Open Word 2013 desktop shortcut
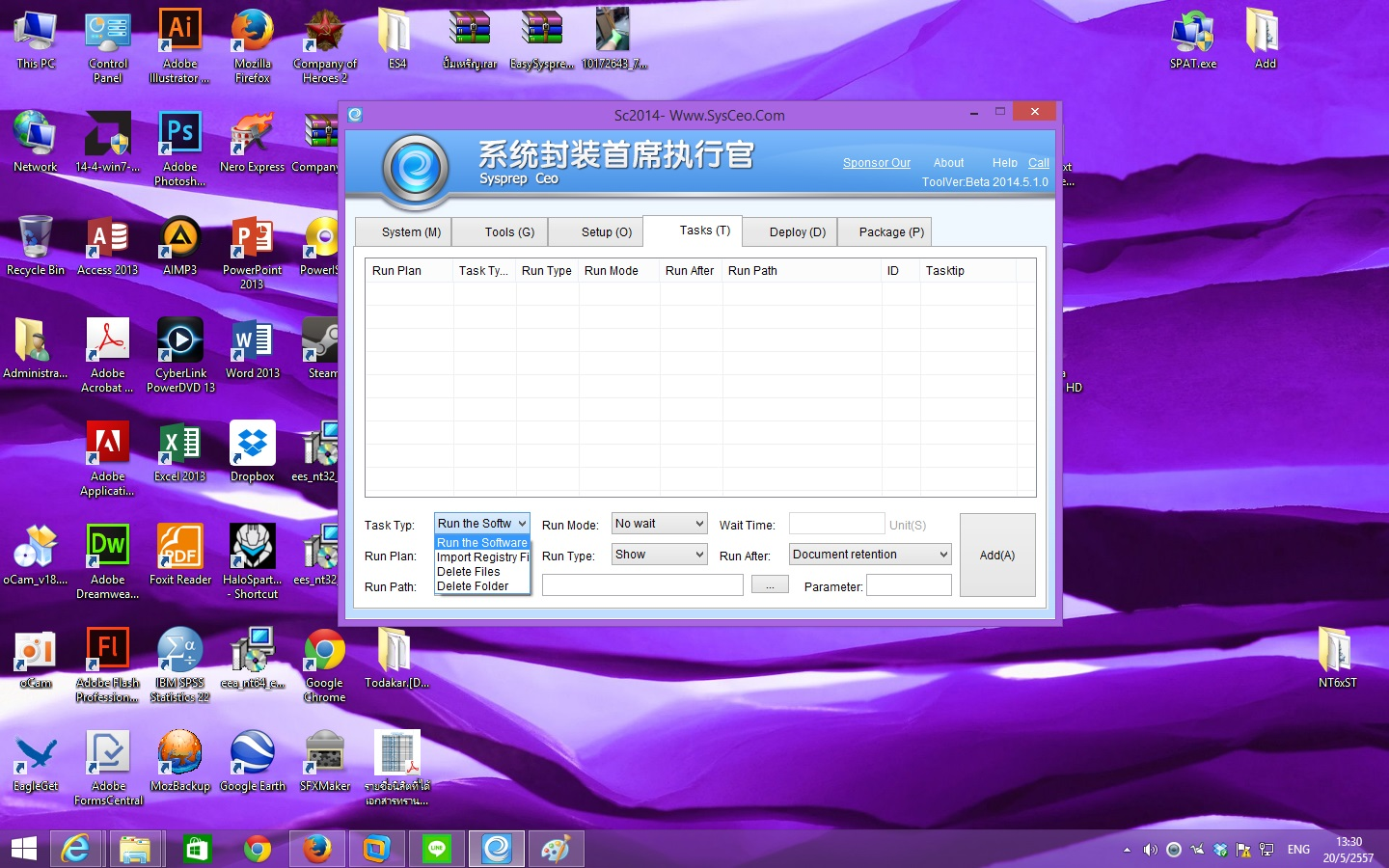 (252, 349)
